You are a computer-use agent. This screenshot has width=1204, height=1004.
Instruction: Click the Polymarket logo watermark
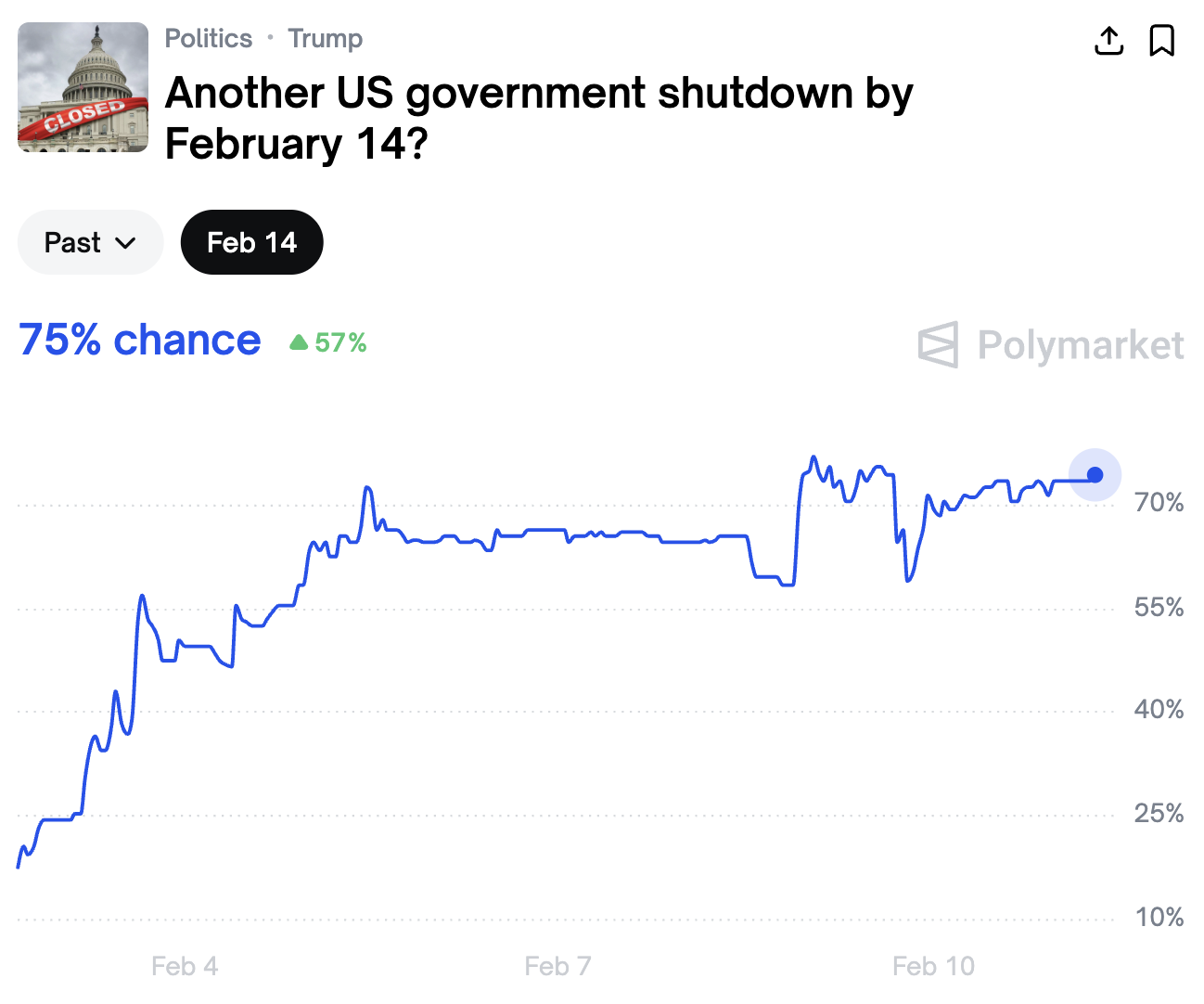1050,345
